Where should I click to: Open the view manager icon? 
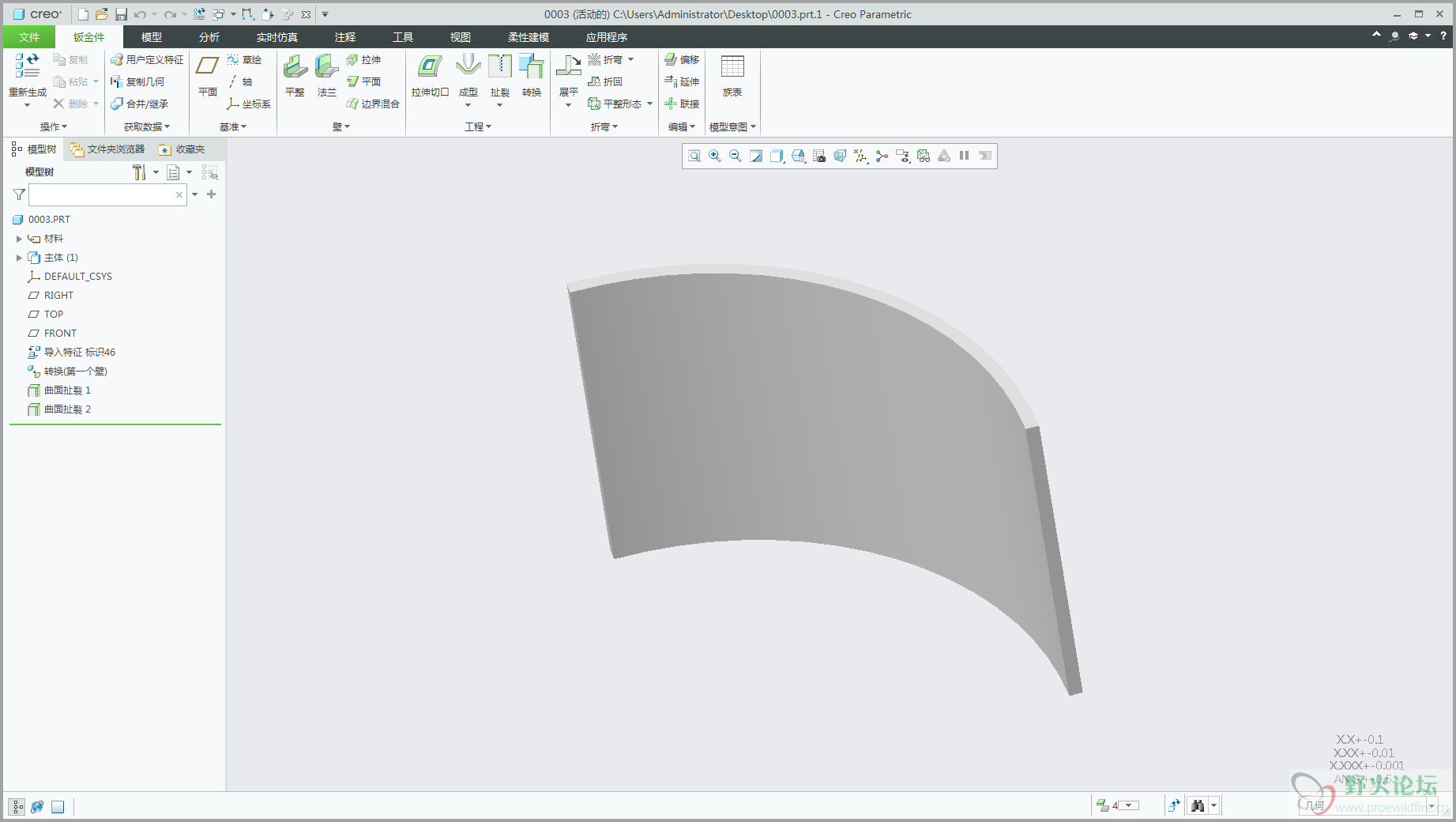point(819,156)
